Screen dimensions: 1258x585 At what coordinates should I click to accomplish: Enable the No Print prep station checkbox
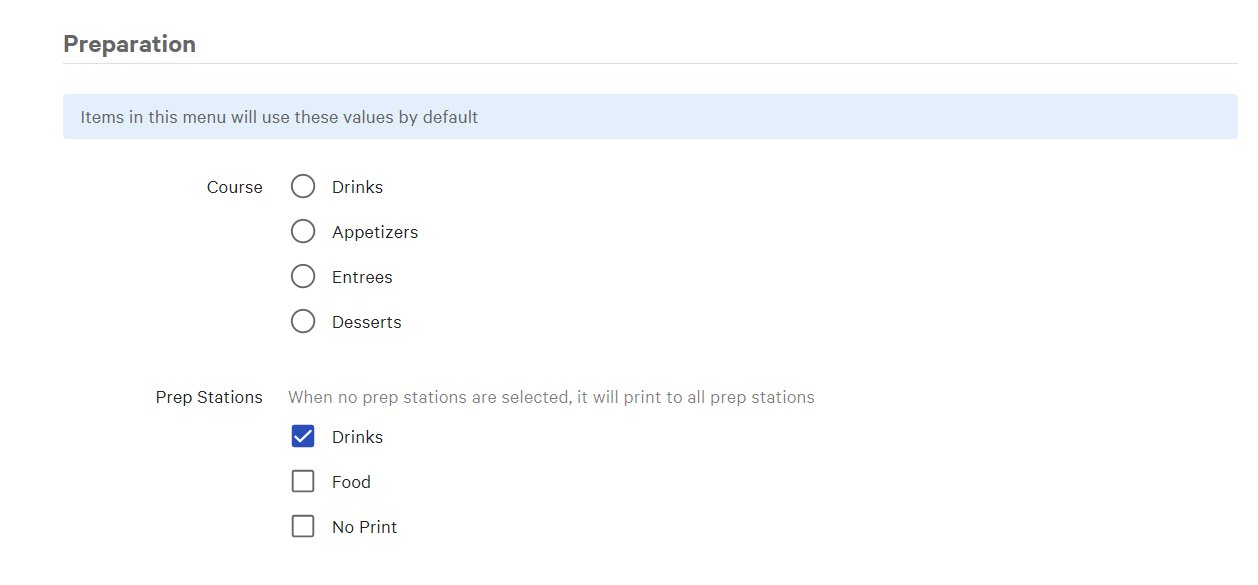[x=303, y=526]
